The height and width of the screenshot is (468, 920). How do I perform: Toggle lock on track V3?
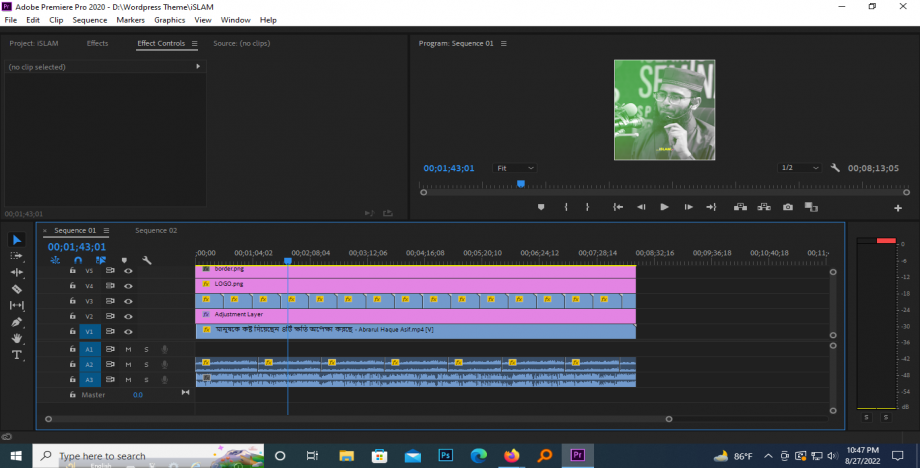tap(73, 300)
